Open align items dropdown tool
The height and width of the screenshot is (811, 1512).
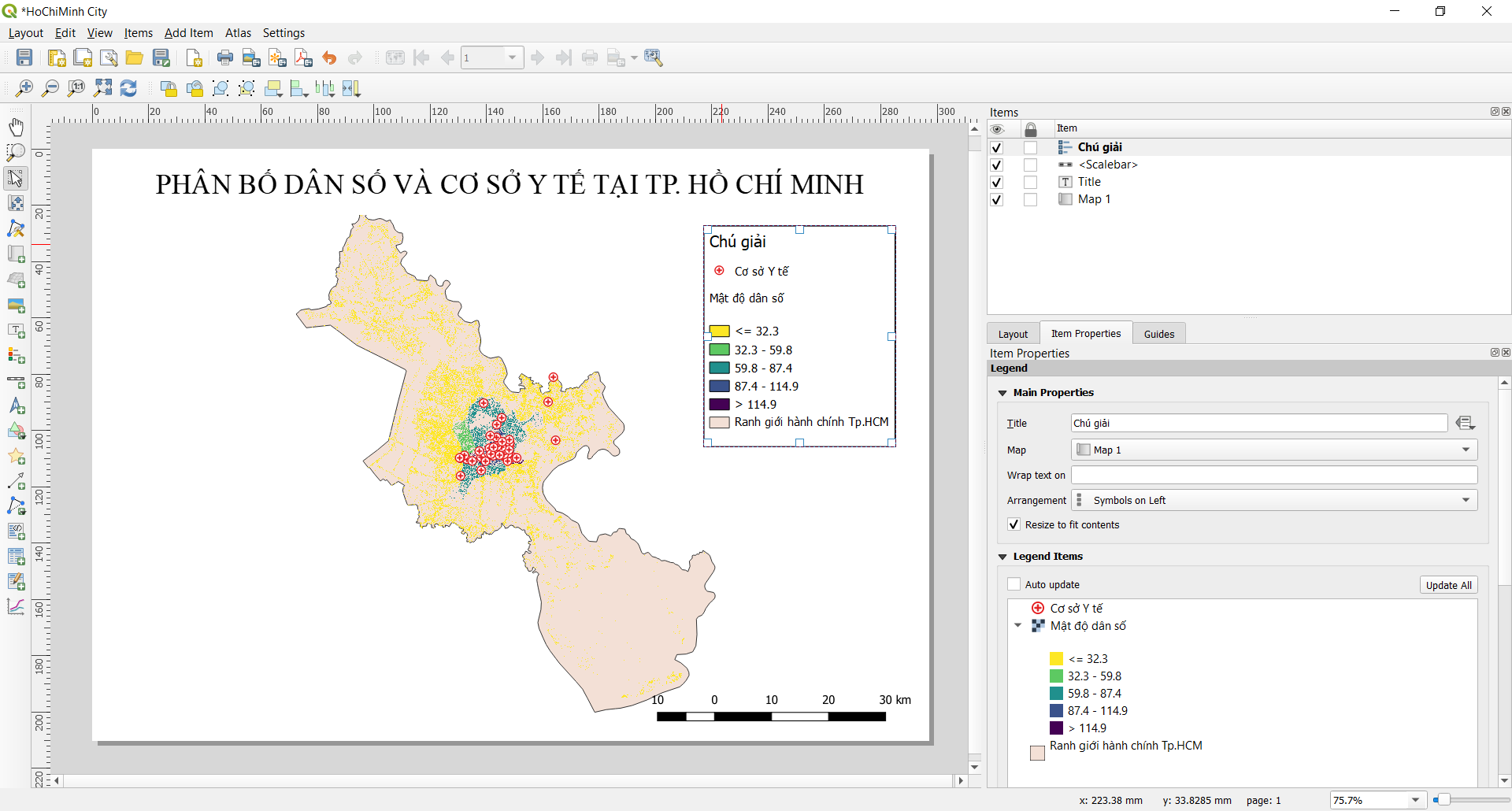click(x=299, y=88)
